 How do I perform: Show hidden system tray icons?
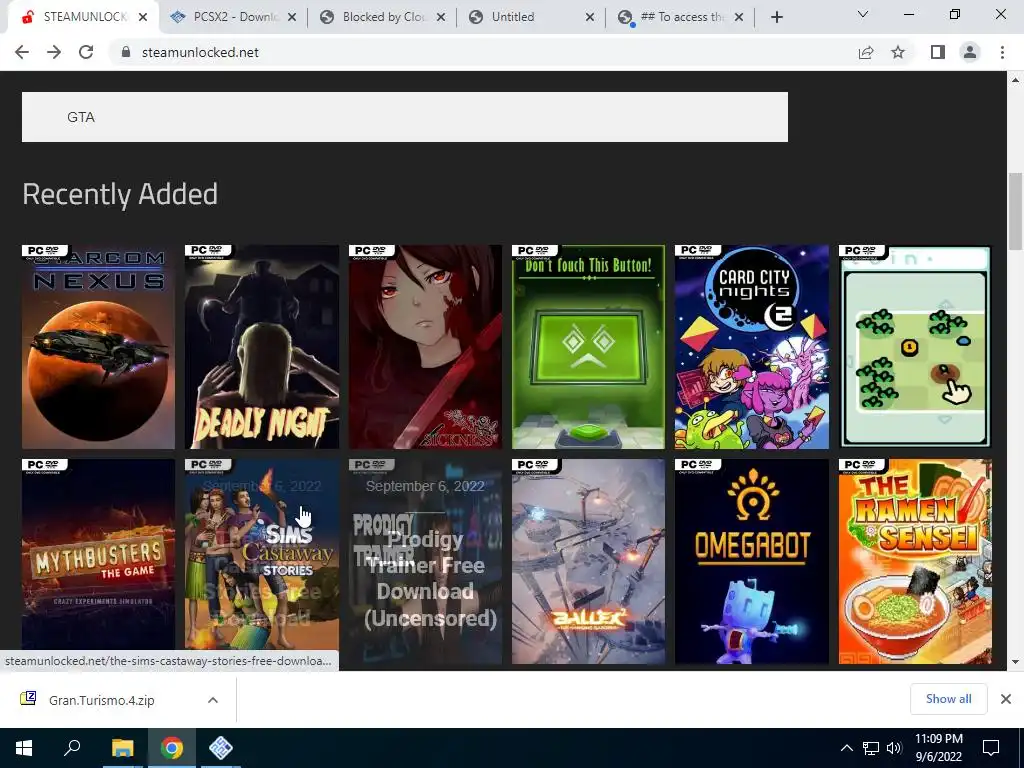tap(846, 748)
